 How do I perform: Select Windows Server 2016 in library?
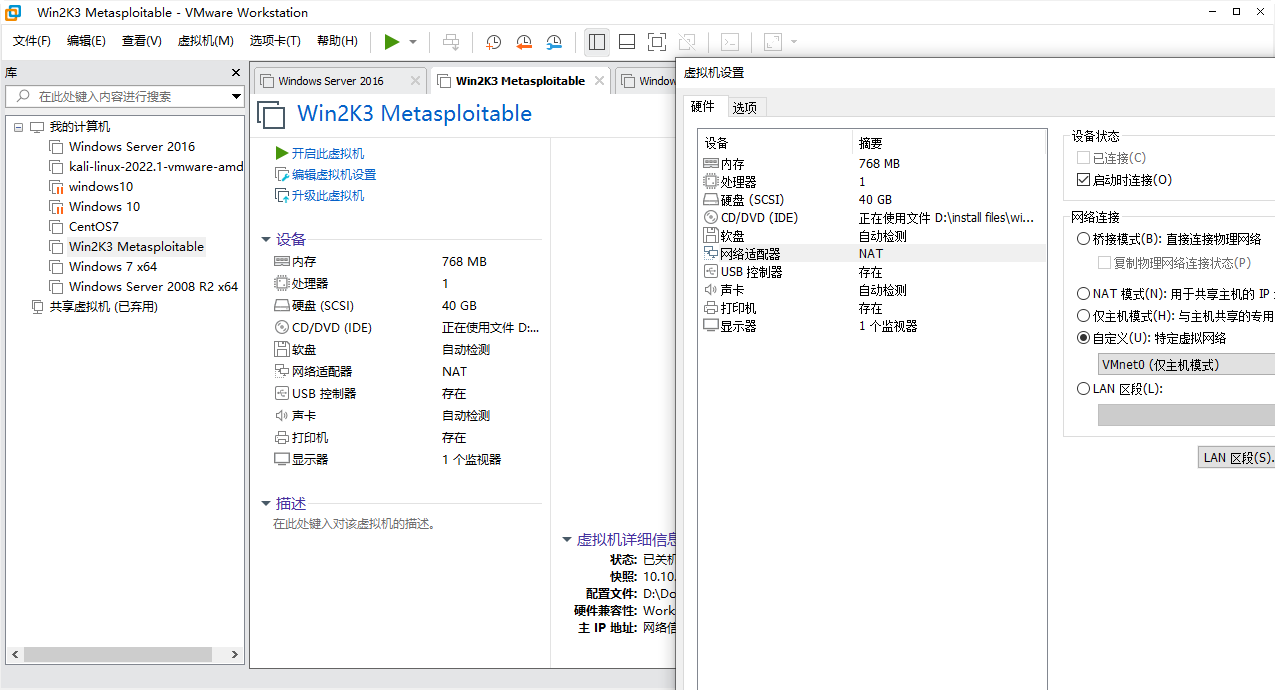tap(132, 147)
